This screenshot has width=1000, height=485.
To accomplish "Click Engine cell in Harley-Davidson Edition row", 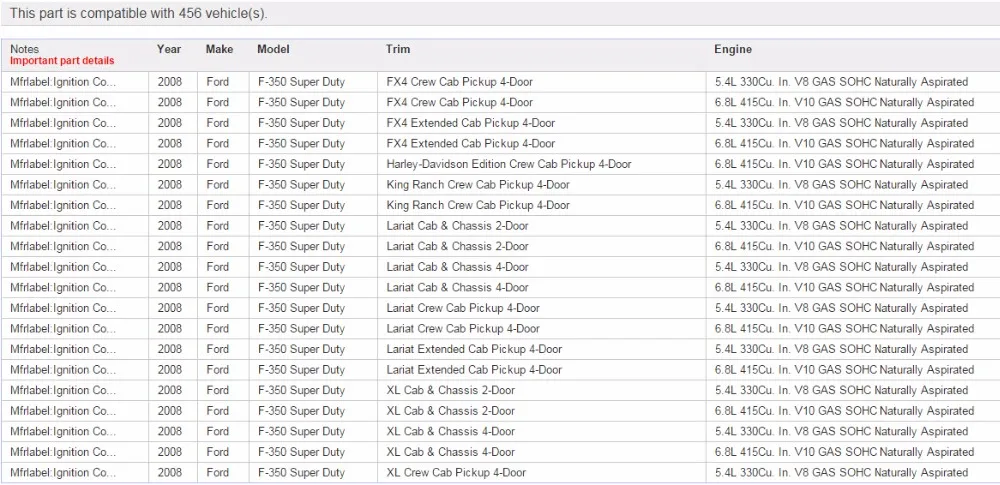I will (x=853, y=164).
